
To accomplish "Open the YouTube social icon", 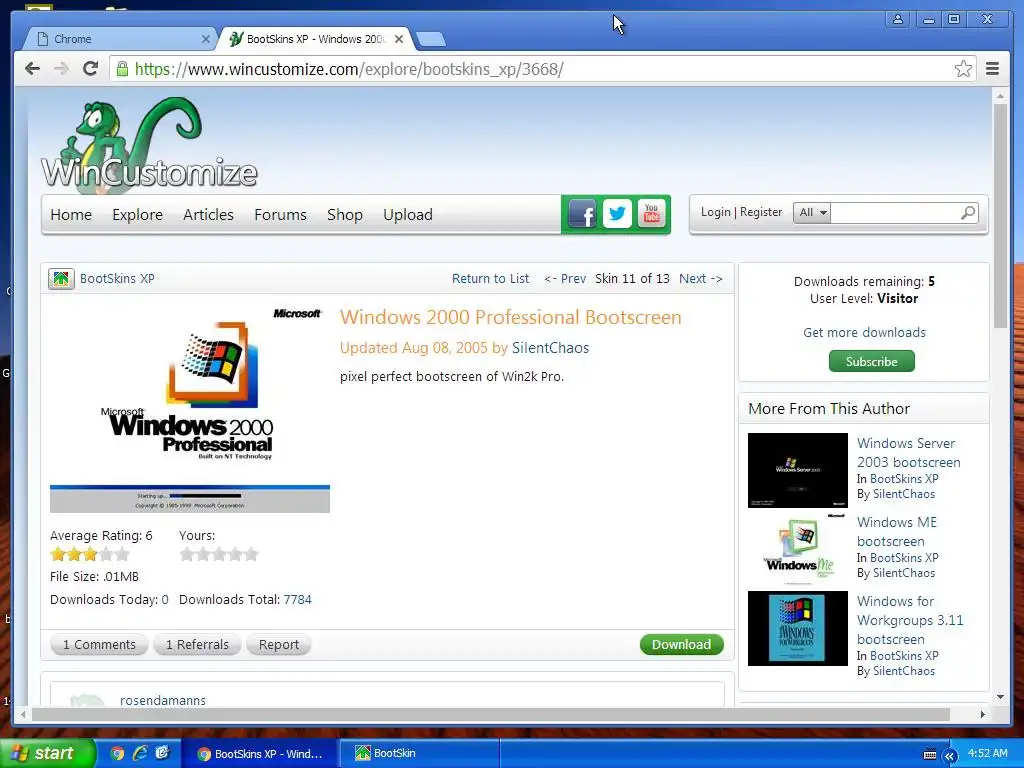I will [x=651, y=214].
